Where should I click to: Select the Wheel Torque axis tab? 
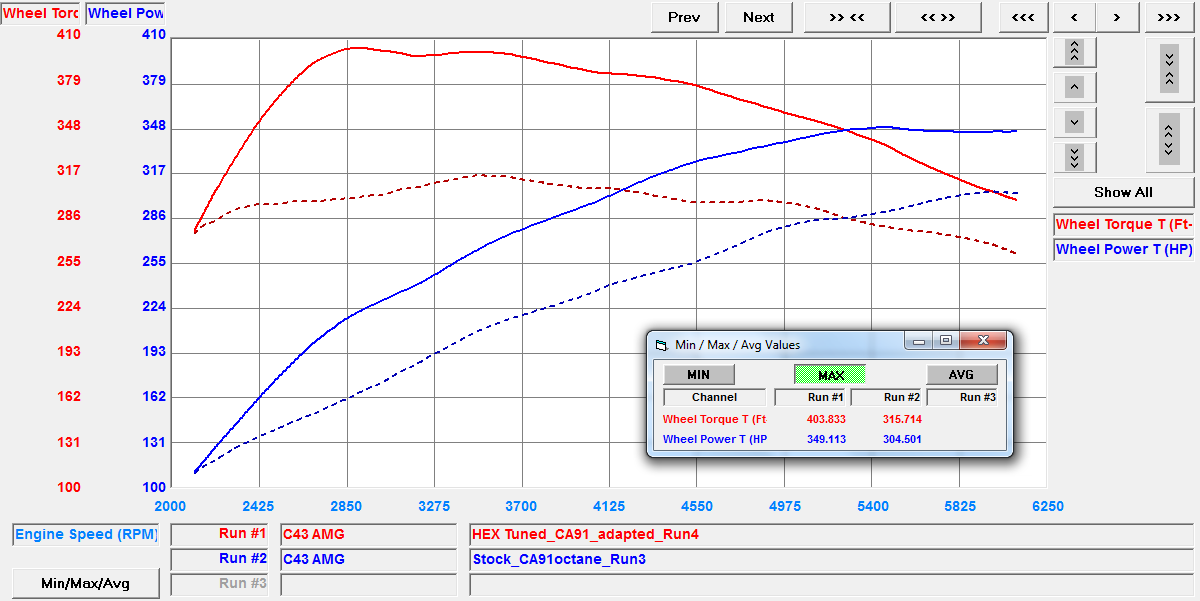coord(41,14)
